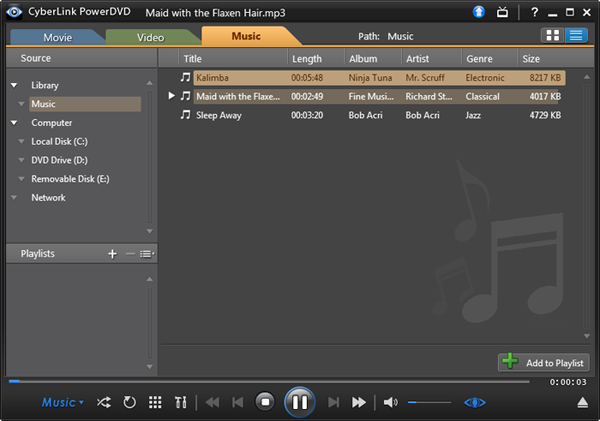The image size is (600, 421).
Task: Sort tracks by Length column
Action: point(316,59)
